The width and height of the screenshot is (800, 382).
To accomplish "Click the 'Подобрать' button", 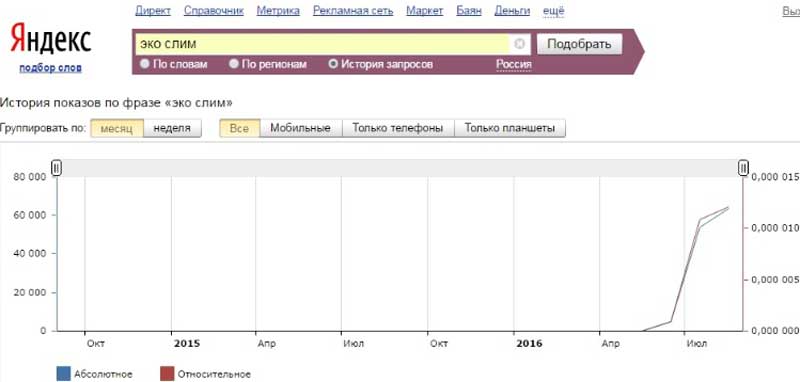I will [579, 44].
